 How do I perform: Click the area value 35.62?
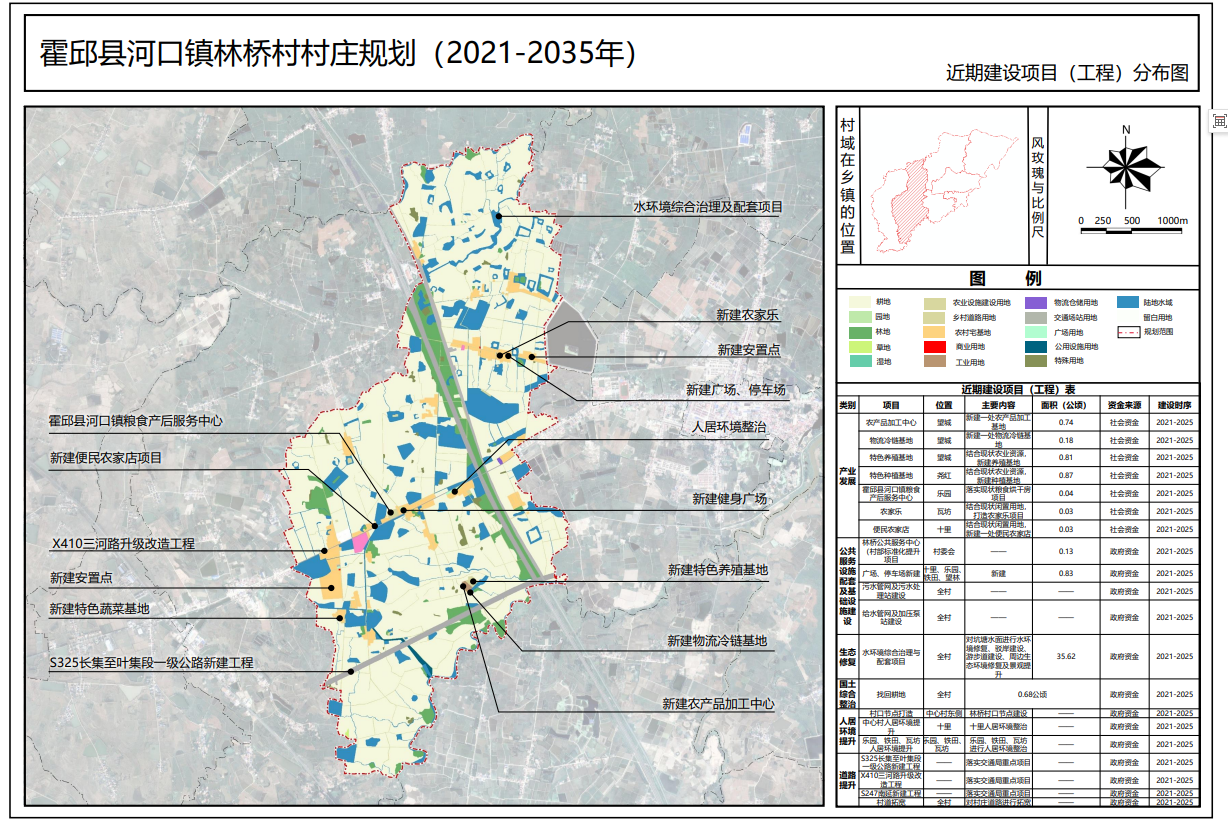tap(1065, 656)
